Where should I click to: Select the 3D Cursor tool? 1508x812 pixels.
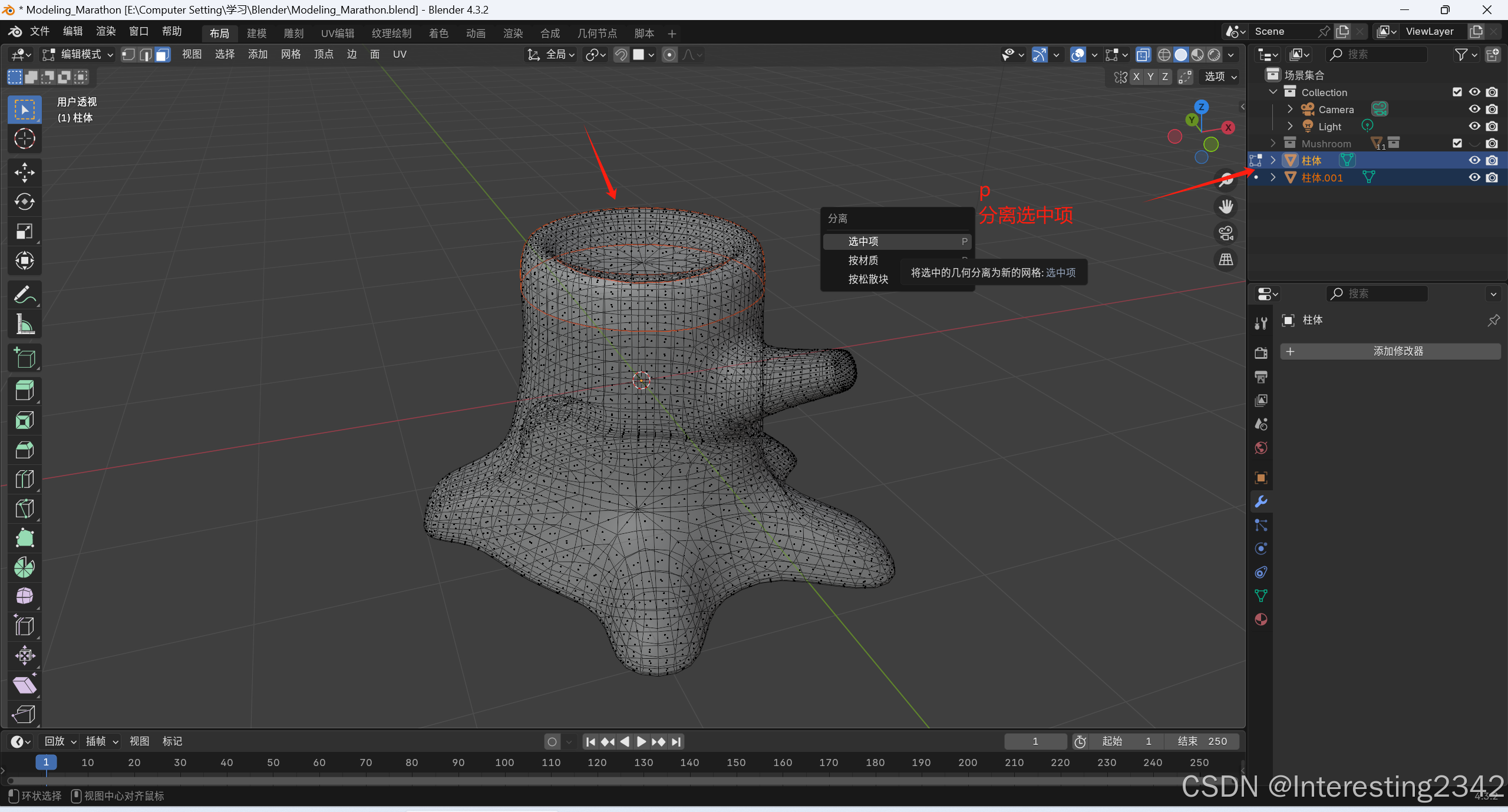click(24, 139)
